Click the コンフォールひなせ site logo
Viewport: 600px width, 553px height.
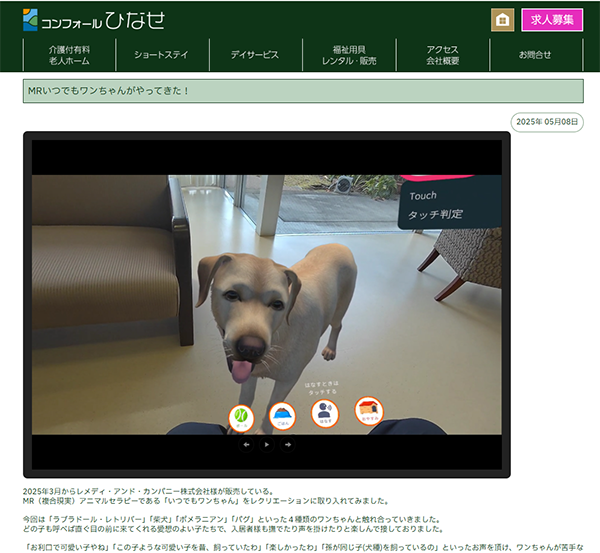pos(94,20)
